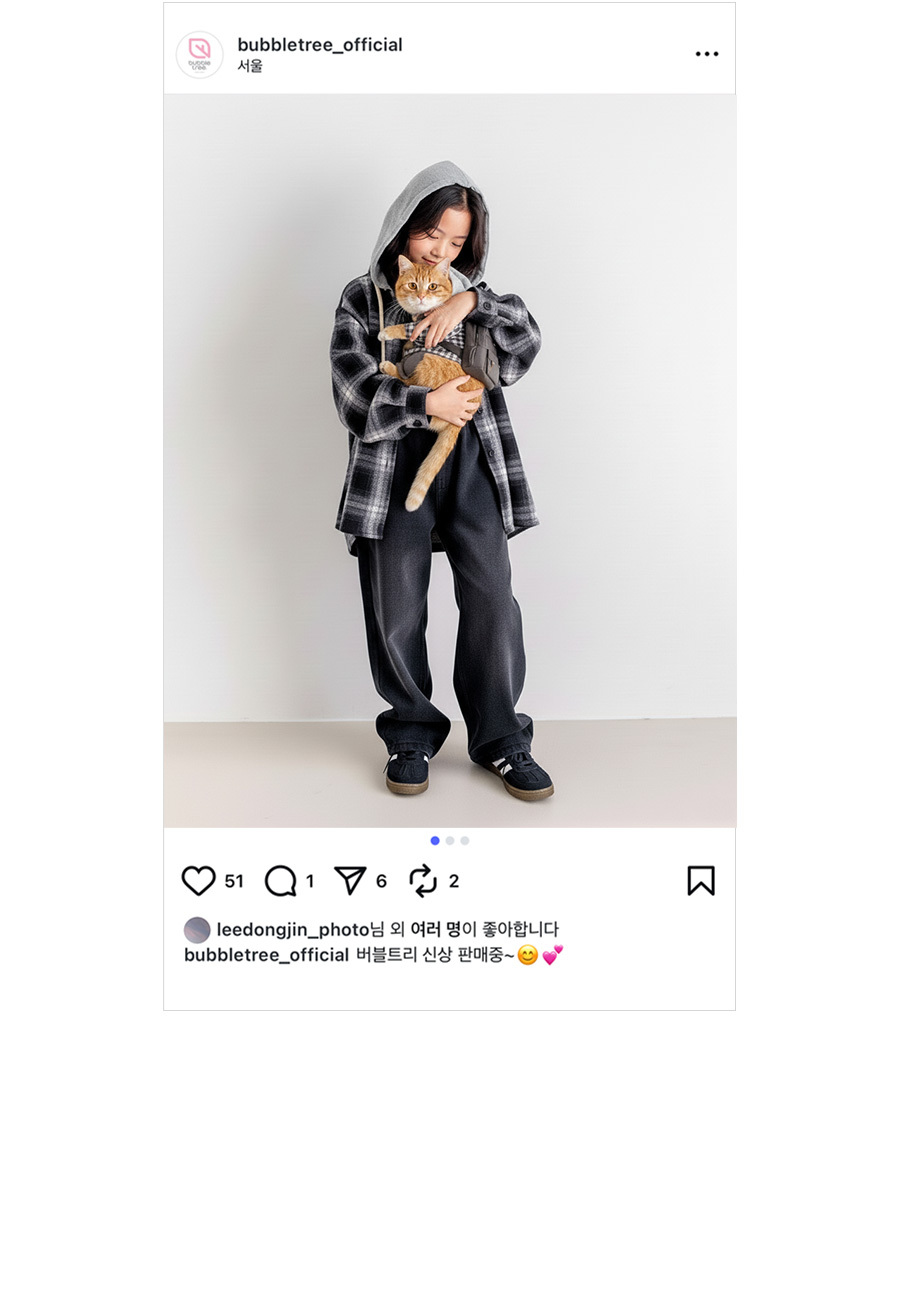
Task: Open the three-dot more options menu
Action: point(707,54)
